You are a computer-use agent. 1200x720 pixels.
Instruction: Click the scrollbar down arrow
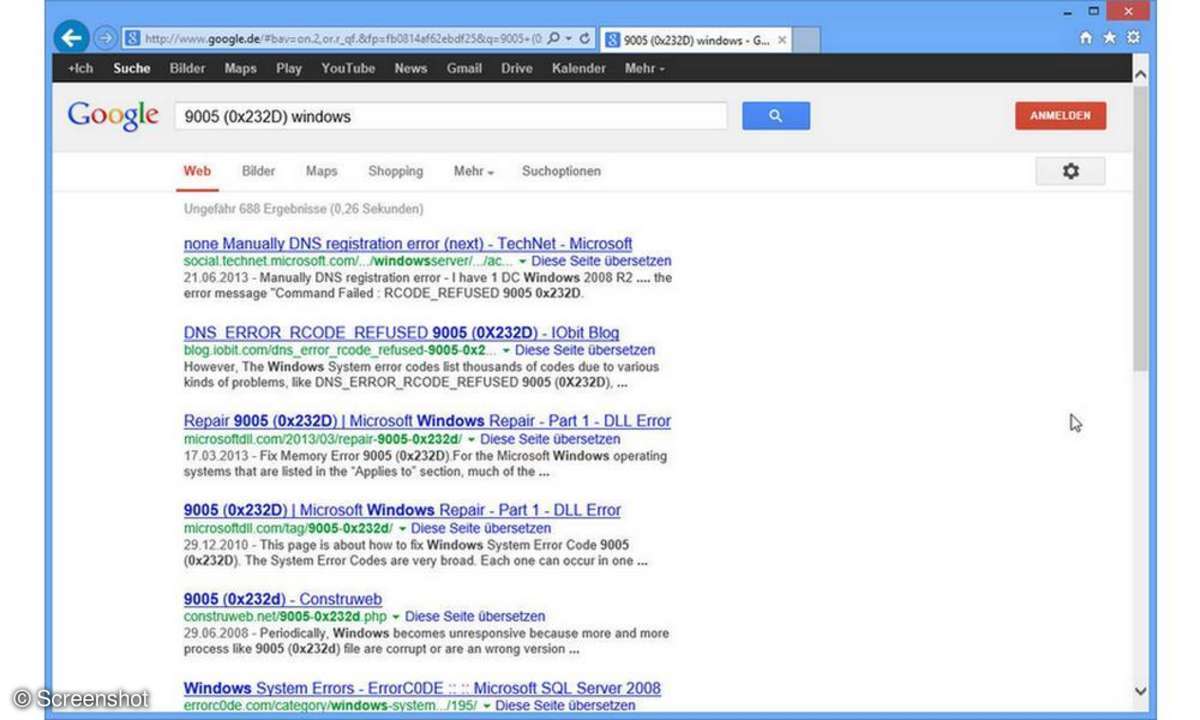tap(1140, 692)
